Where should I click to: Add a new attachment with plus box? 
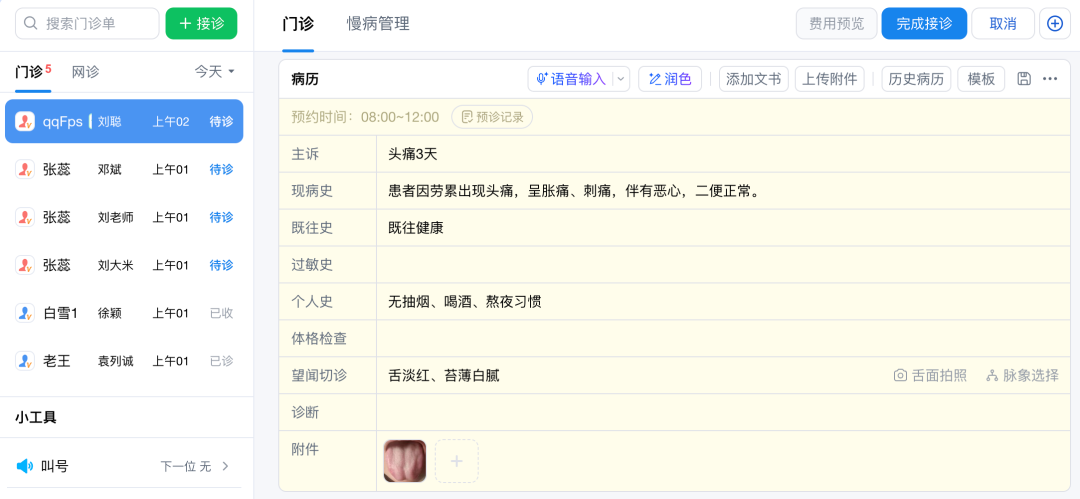[x=456, y=461]
